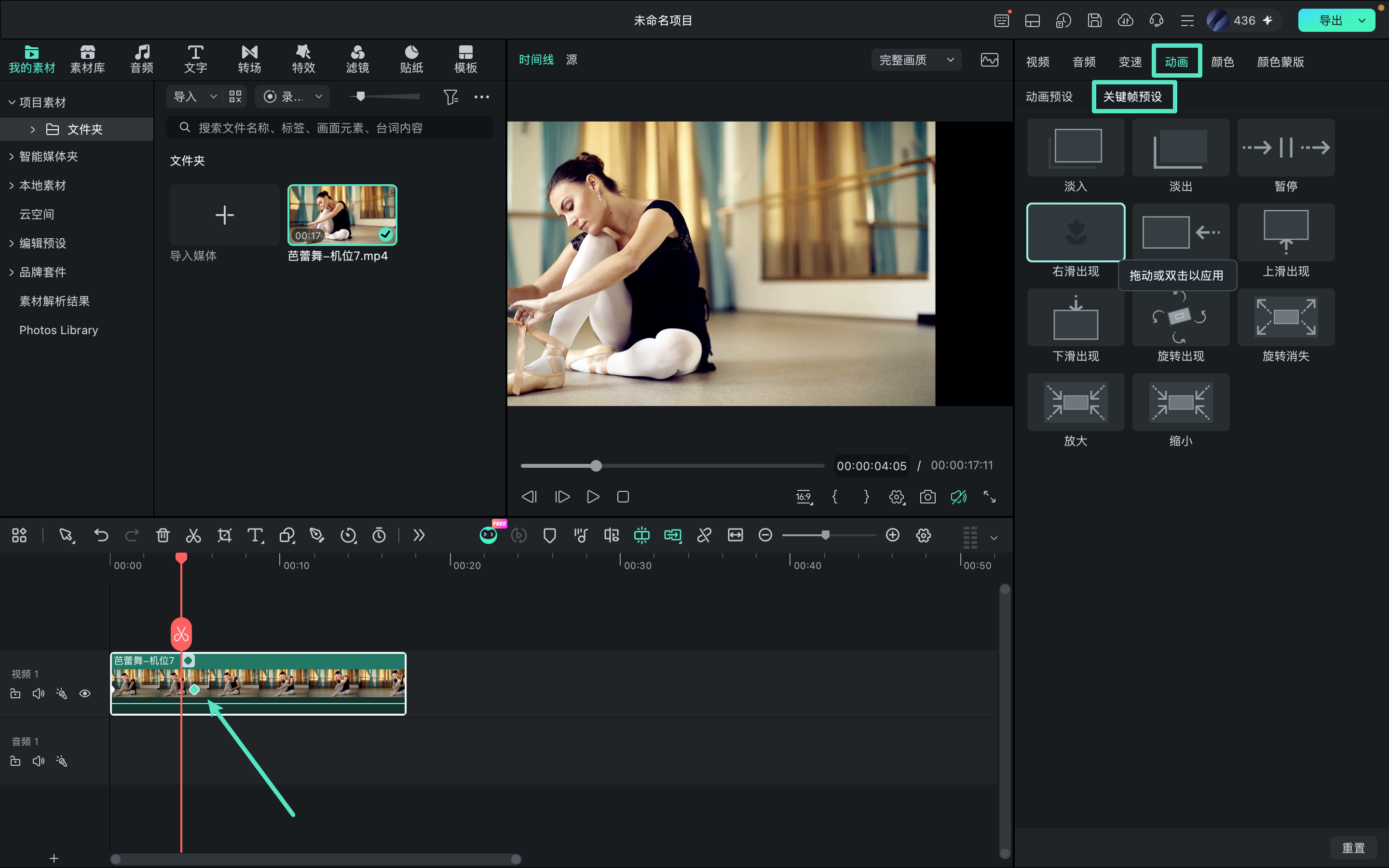Select the split scissors tool in timeline toolbar
The height and width of the screenshot is (868, 1389).
coord(193,536)
